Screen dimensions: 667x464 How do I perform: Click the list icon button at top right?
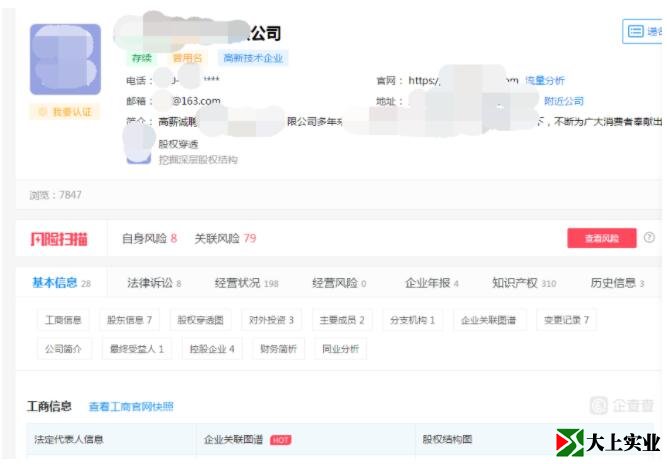click(643, 32)
